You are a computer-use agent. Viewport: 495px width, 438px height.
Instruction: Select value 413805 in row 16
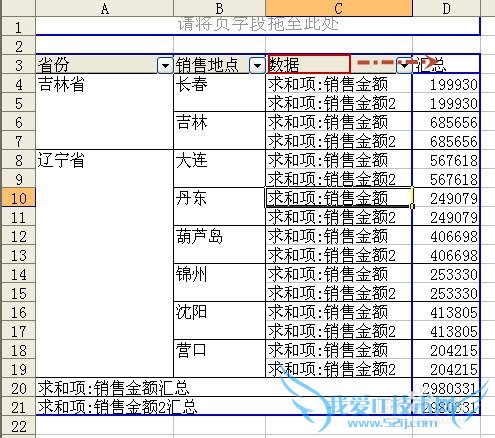point(446,312)
